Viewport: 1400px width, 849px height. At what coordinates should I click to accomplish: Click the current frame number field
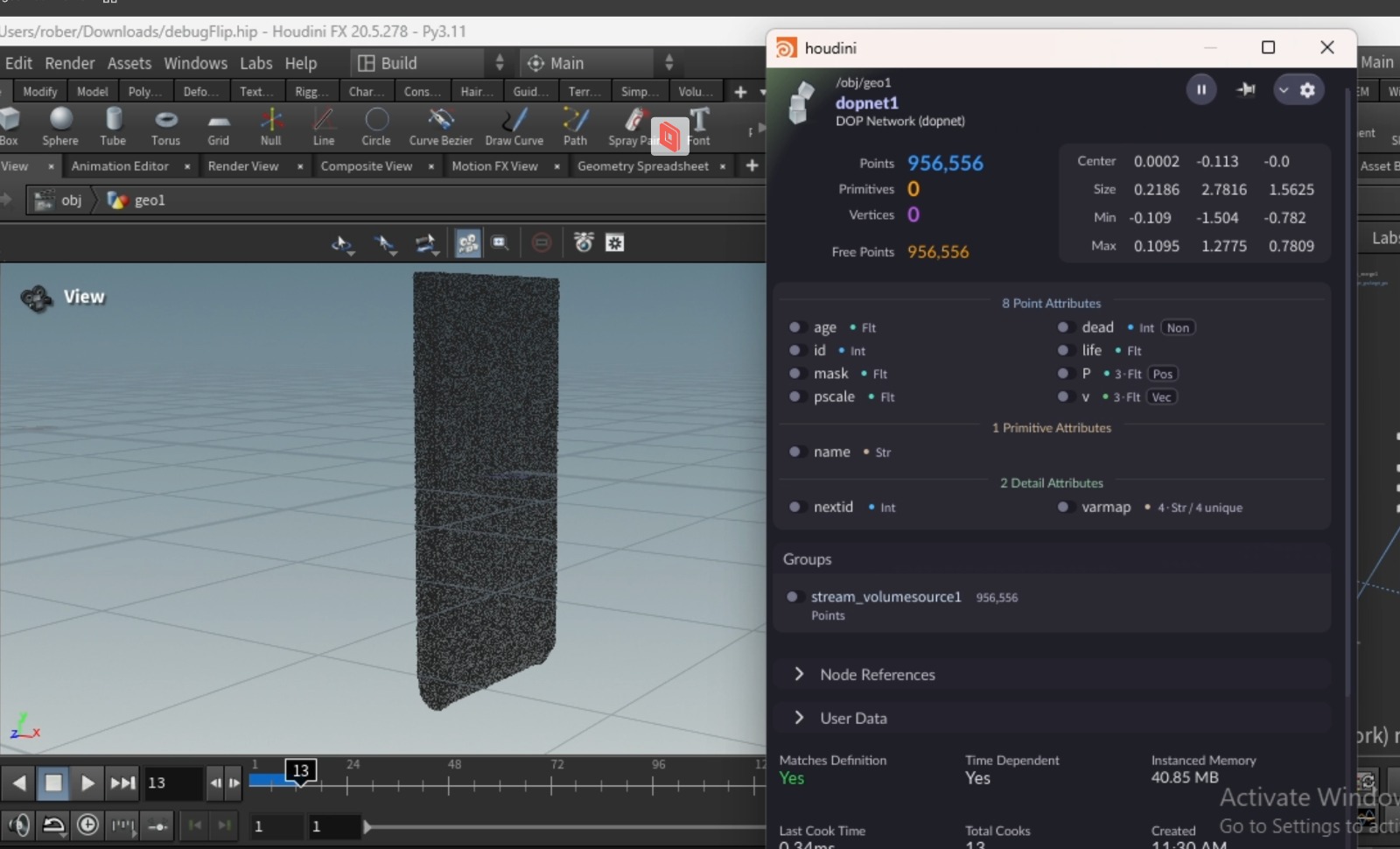(x=171, y=782)
